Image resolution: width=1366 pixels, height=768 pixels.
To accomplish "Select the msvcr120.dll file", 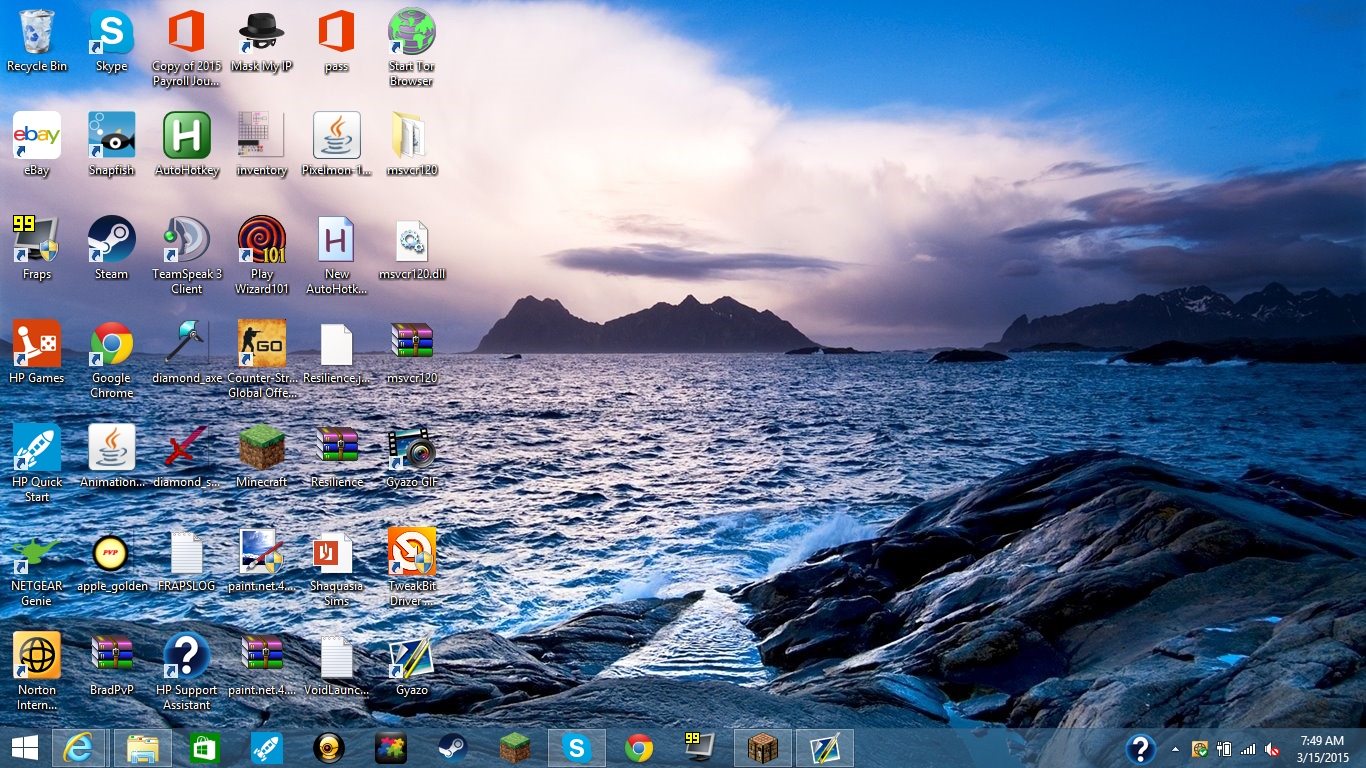I will [x=412, y=248].
